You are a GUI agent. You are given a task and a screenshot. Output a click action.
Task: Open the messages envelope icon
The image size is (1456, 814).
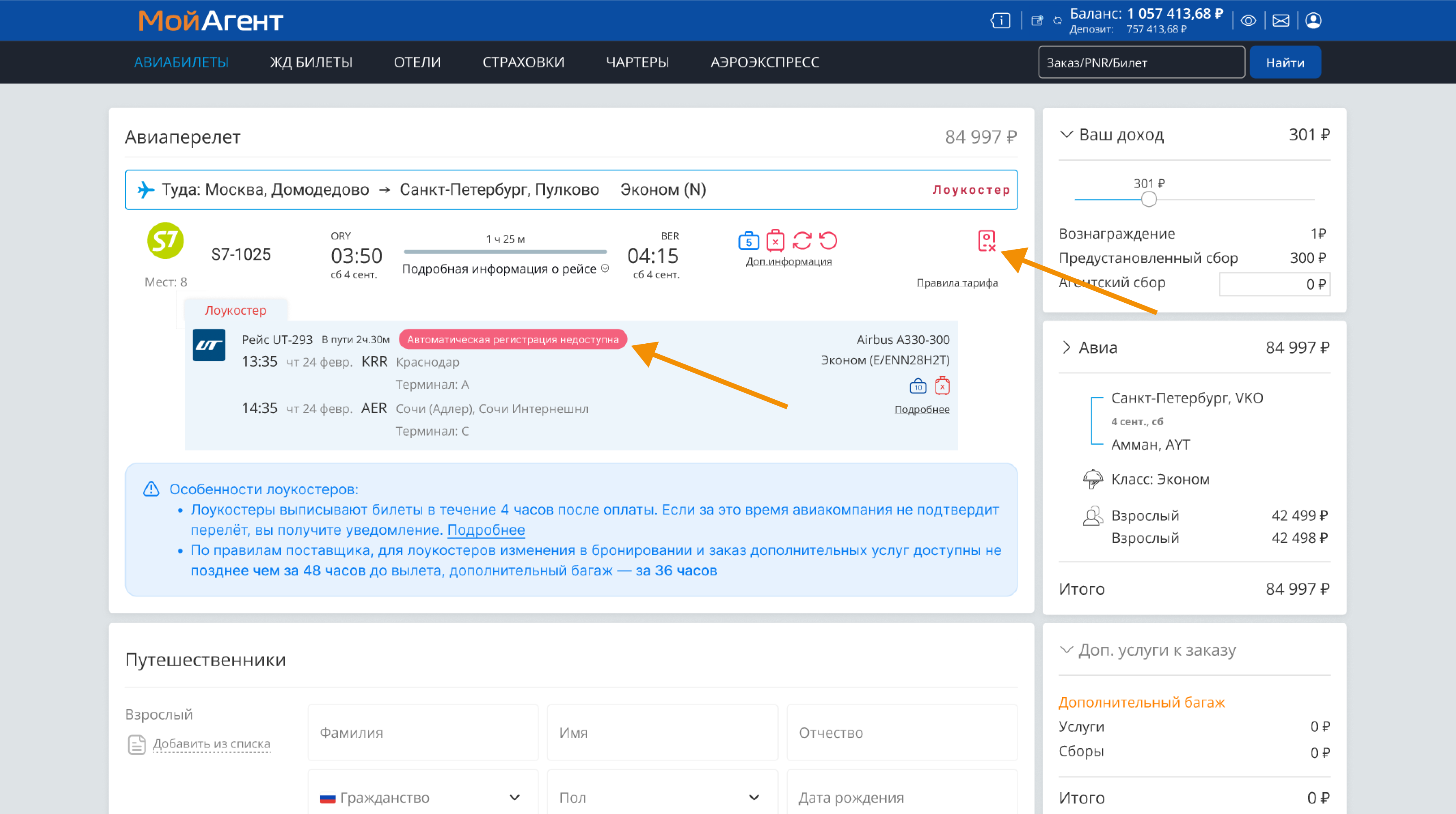point(1280,21)
